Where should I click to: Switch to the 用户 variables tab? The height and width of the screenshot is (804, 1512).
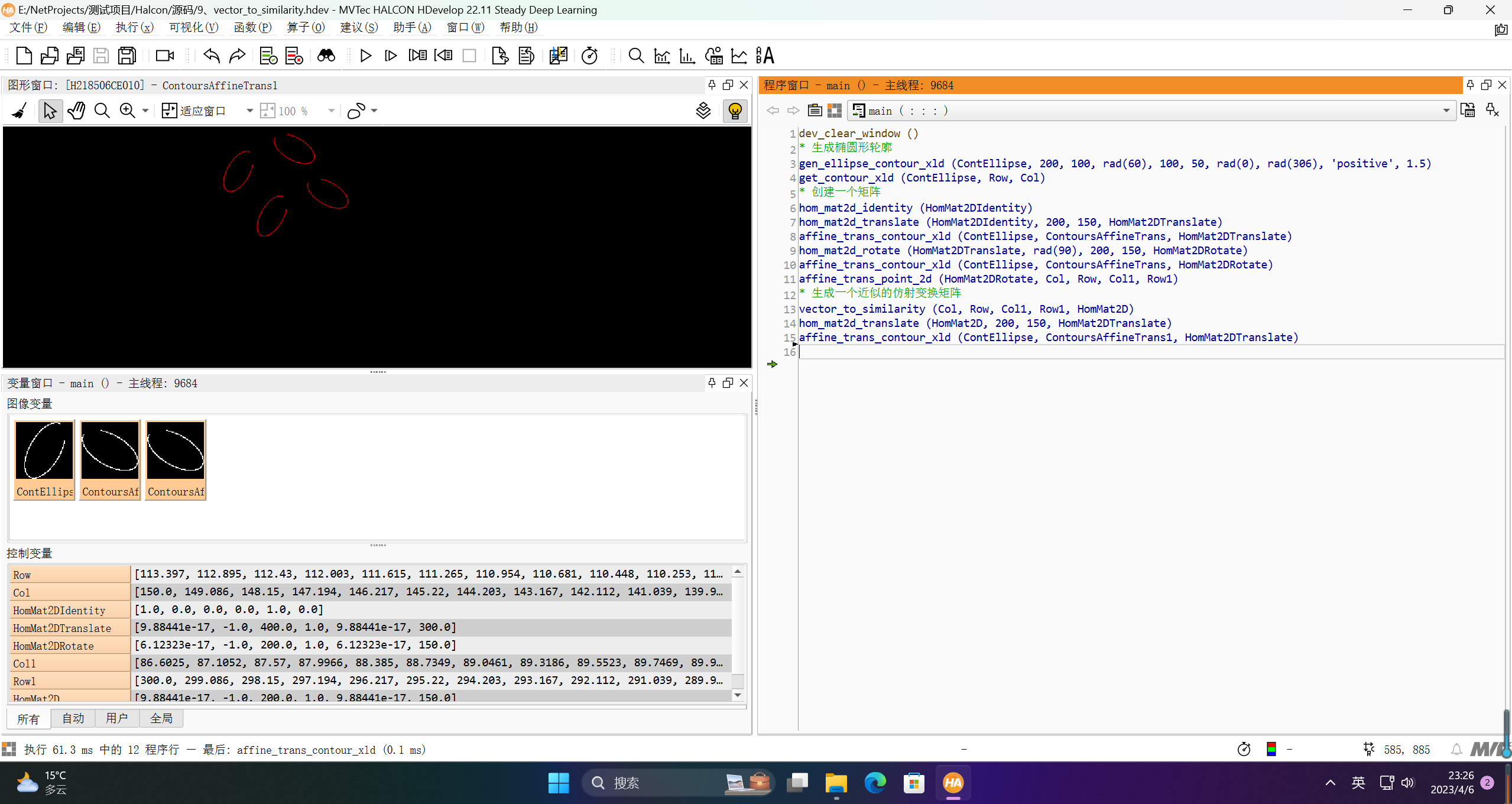pos(116,718)
